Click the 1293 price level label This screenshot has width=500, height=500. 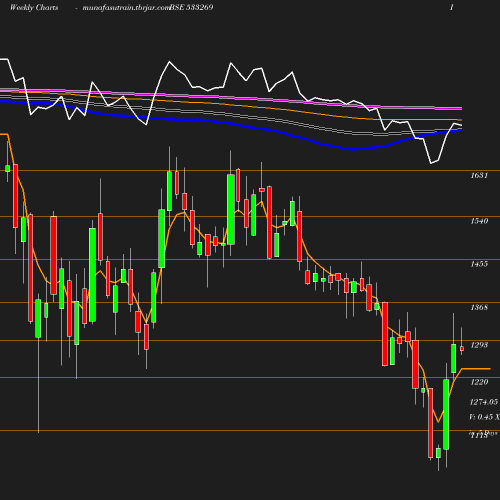pyautogui.click(x=479, y=345)
